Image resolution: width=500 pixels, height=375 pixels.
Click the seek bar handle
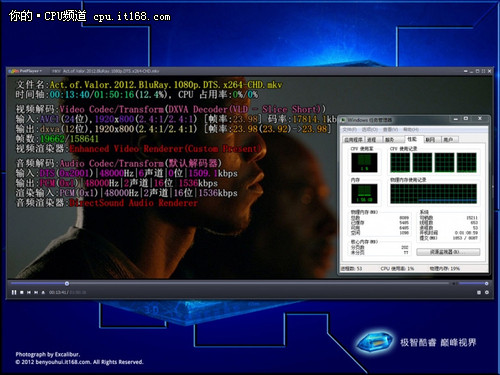[67, 283]
